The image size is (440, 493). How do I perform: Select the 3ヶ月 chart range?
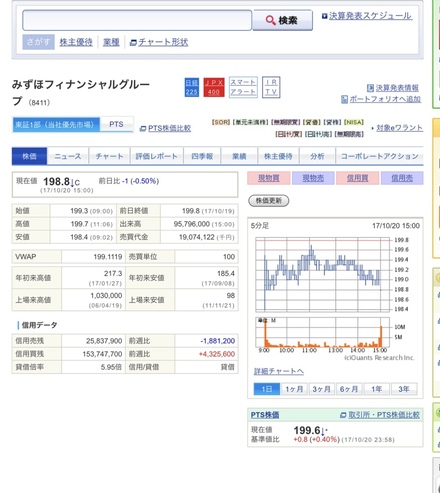pos(321,389)
